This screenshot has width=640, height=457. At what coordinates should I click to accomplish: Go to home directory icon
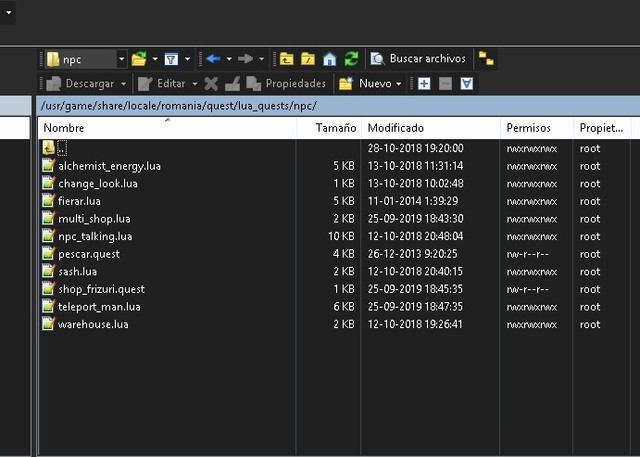click(330, 59)
